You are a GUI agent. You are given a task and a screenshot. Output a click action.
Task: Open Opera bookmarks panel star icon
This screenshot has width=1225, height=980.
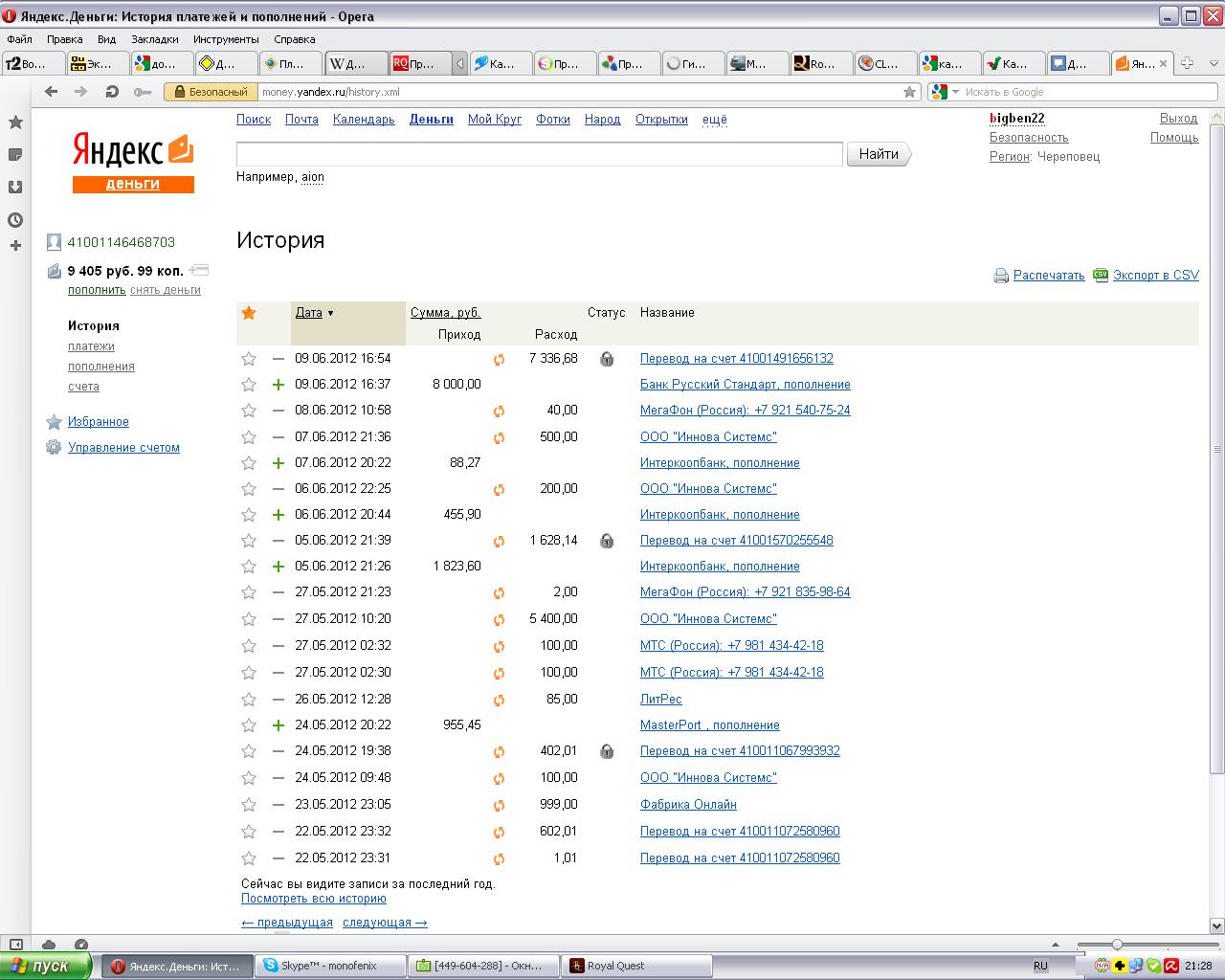click(15, 122)
